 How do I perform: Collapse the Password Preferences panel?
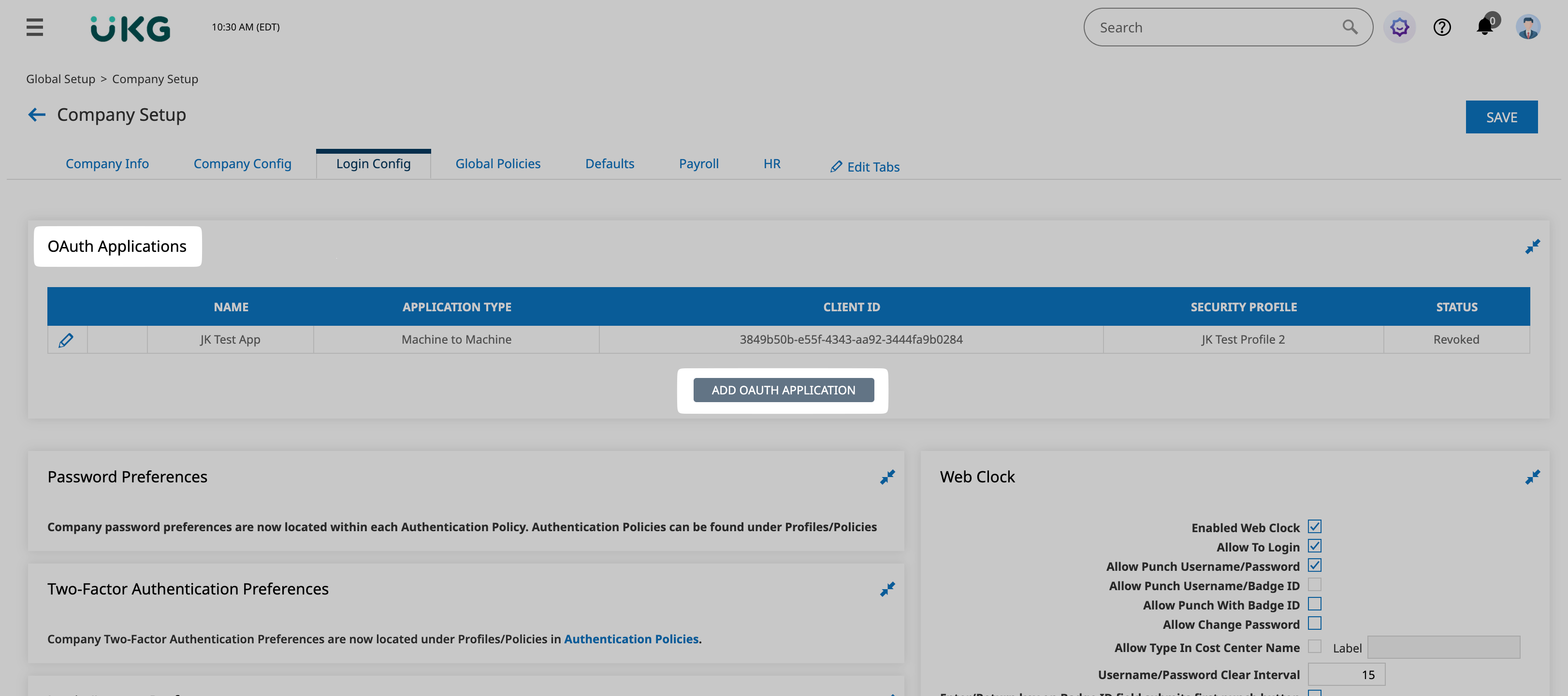[x=887, y=477]
